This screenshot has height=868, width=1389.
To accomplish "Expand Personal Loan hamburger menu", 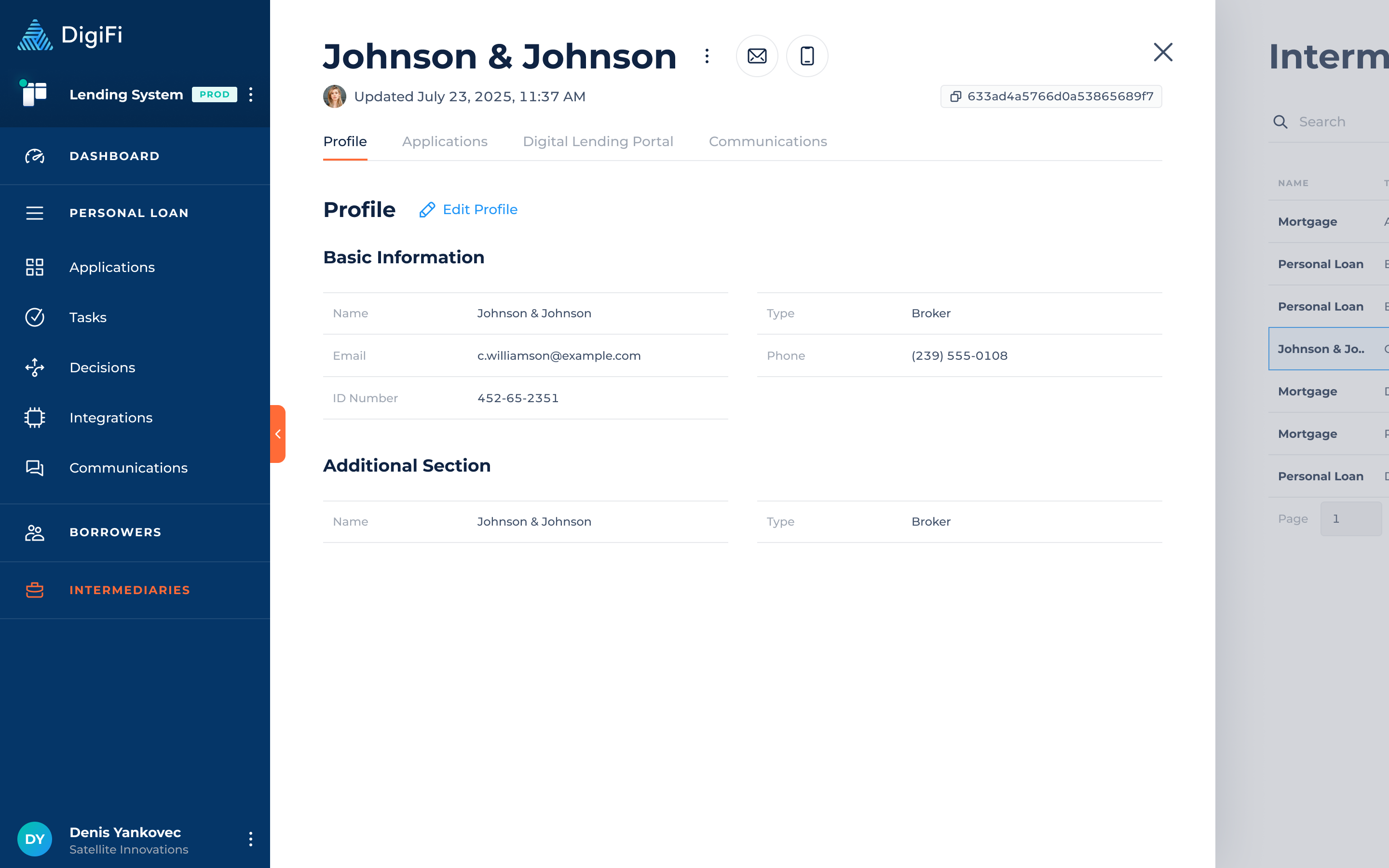I will [34, 213].
